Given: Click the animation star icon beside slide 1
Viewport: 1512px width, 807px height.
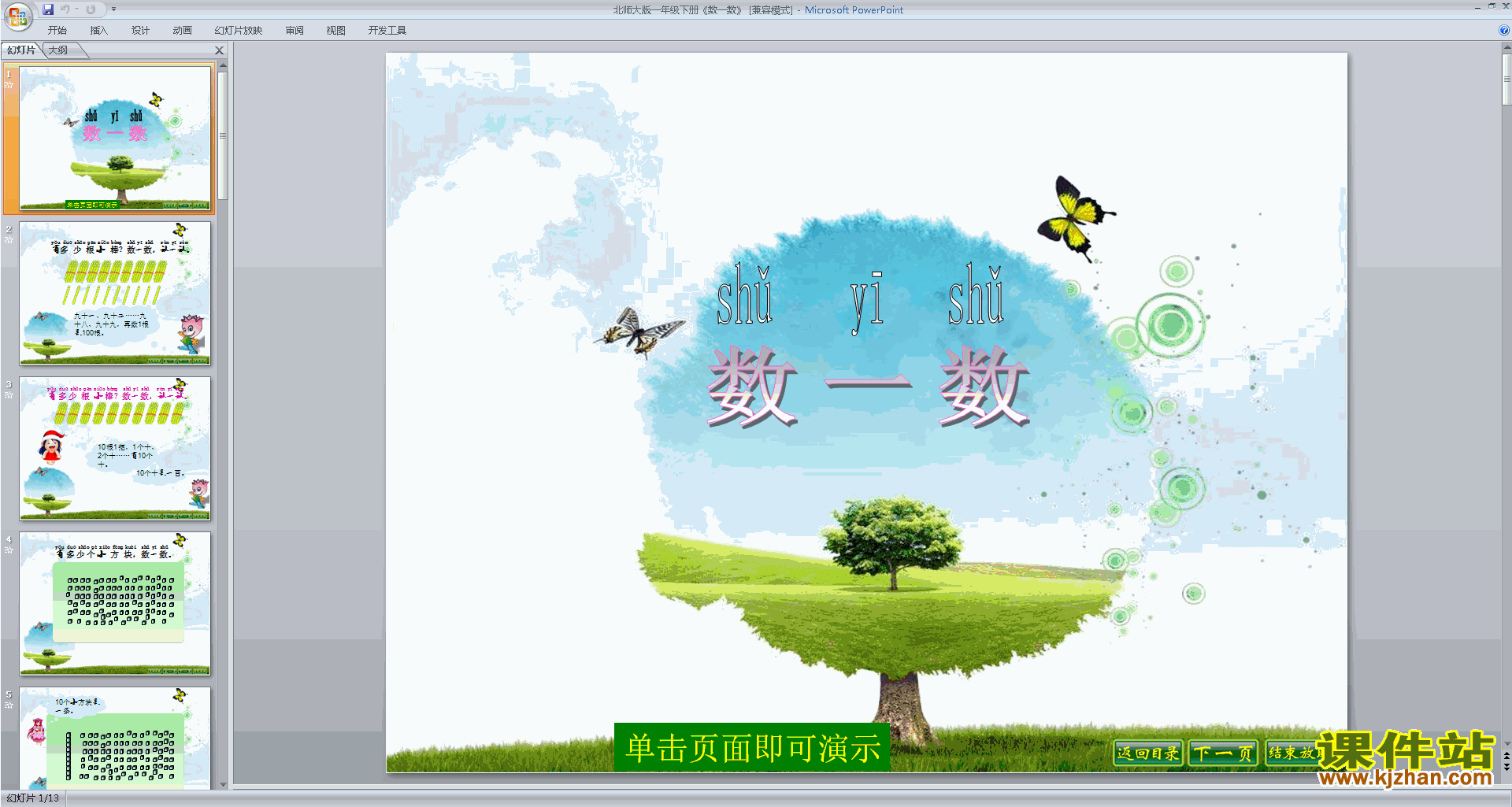Looking at the screenshot, I should tap(9, 84).
